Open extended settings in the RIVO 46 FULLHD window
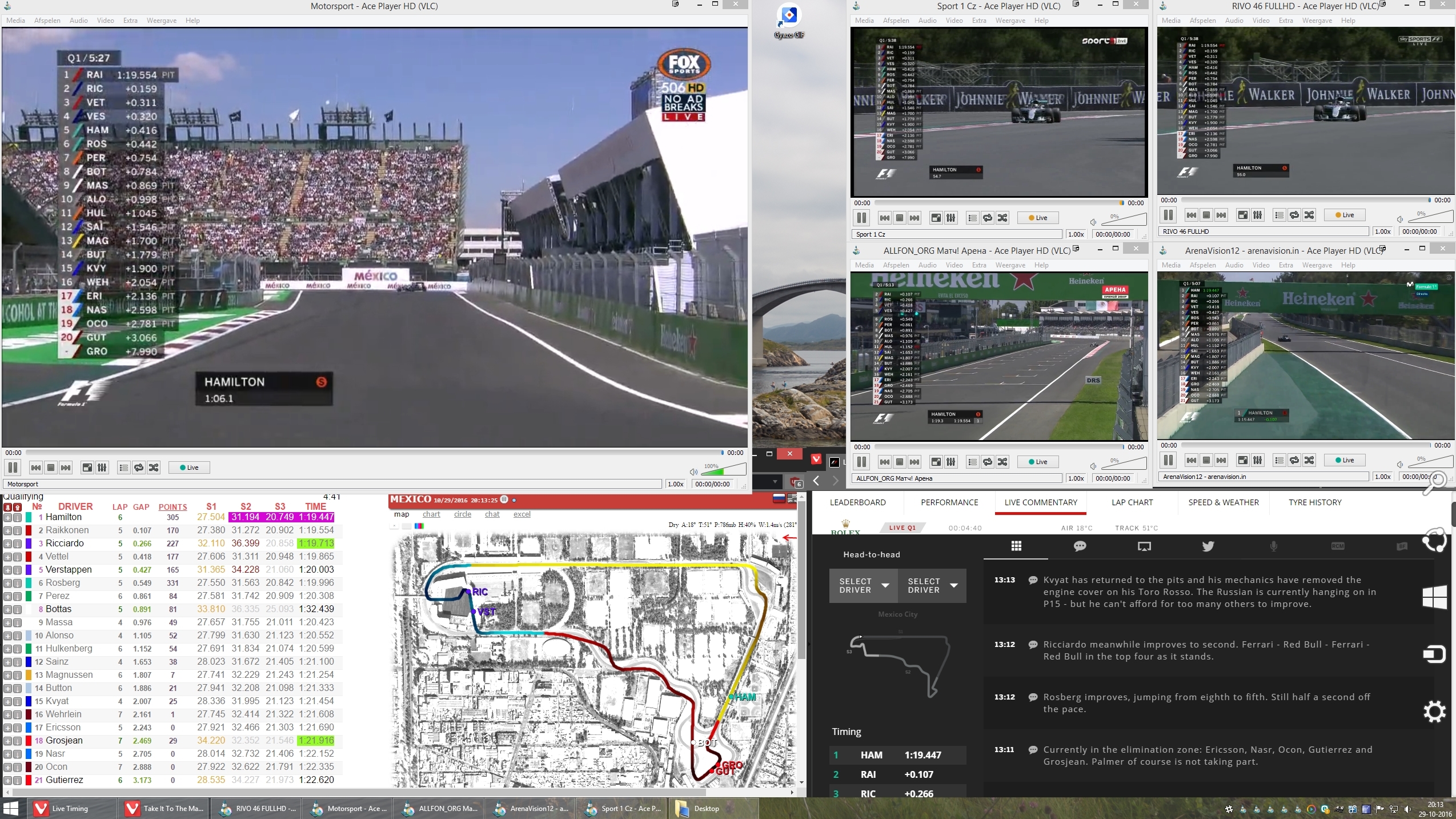This screenshot has height=819, width=1456. 1258,215
